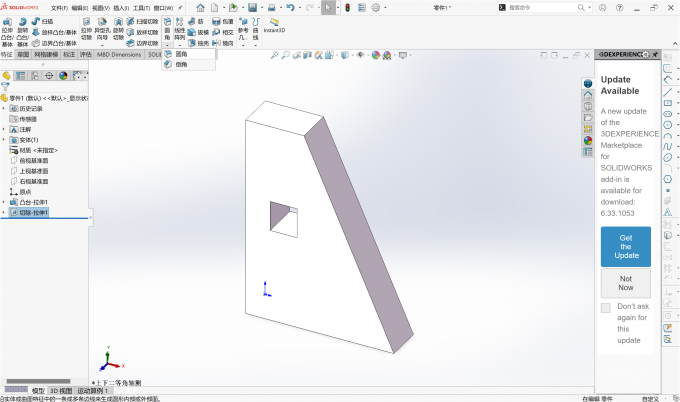Switch to the 3D 视图 bottom tab

[x=60, y=391]
